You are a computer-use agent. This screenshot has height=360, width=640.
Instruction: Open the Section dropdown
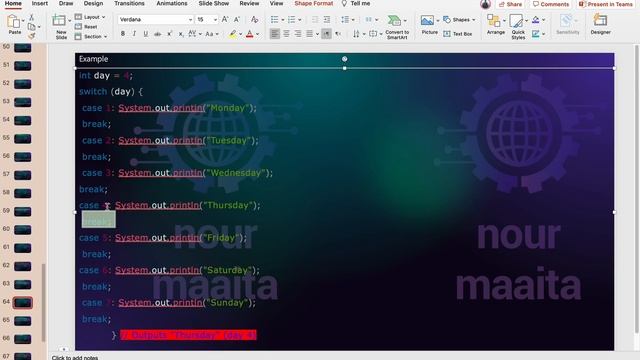click(x=91, y=36)
